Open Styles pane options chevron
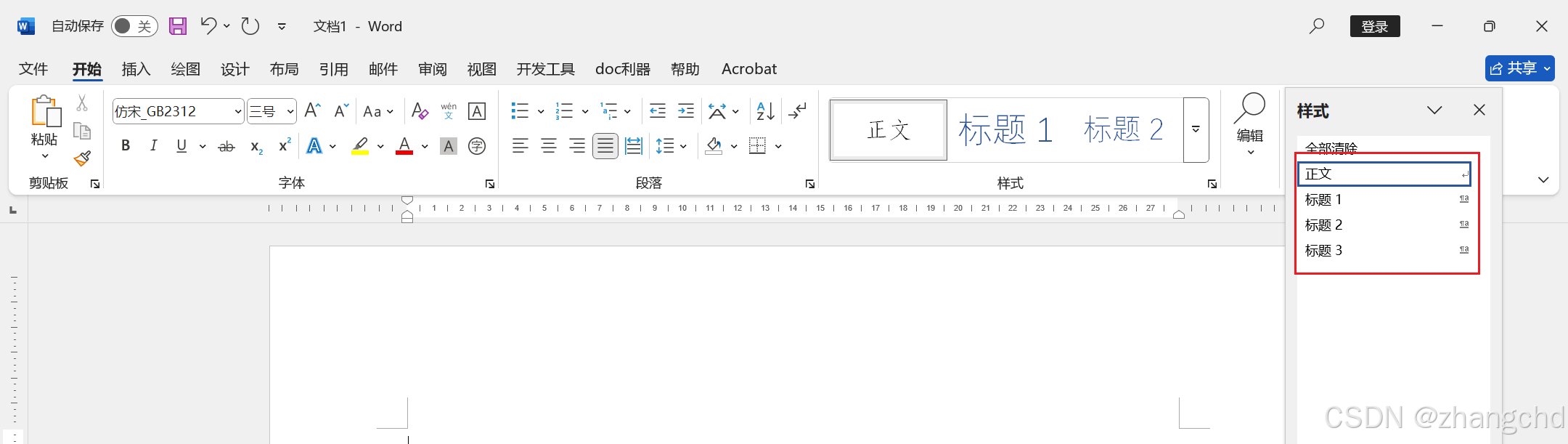 1434,110
